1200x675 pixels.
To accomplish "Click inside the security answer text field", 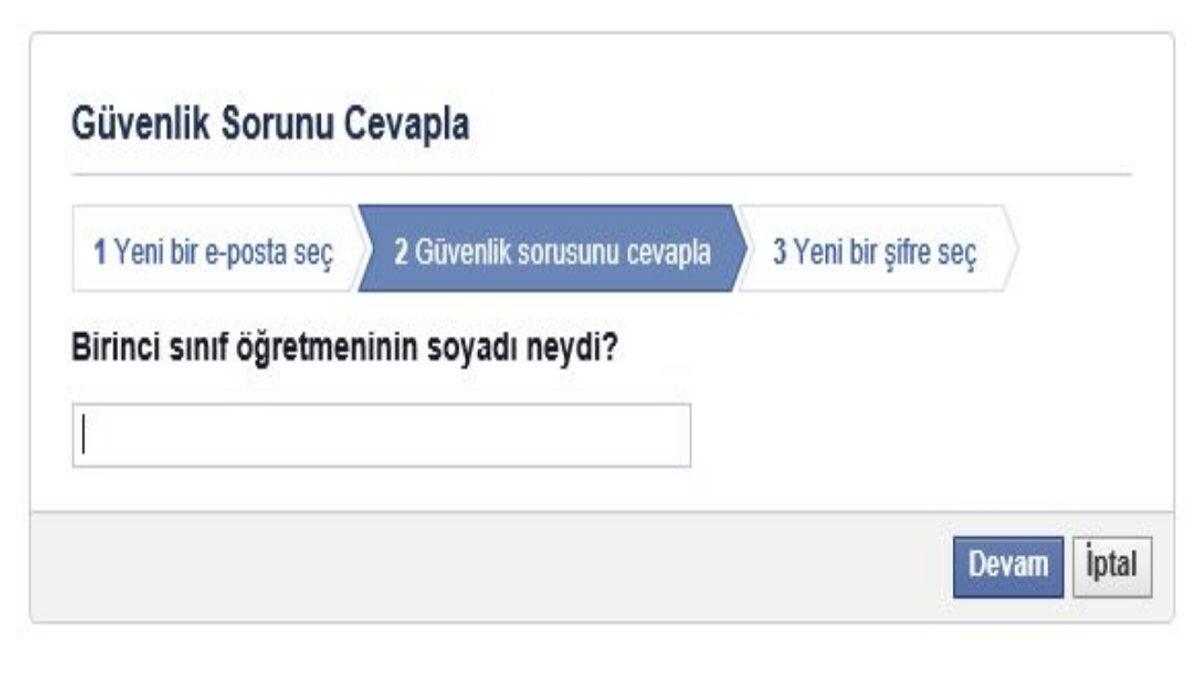I will coord(380,432).
